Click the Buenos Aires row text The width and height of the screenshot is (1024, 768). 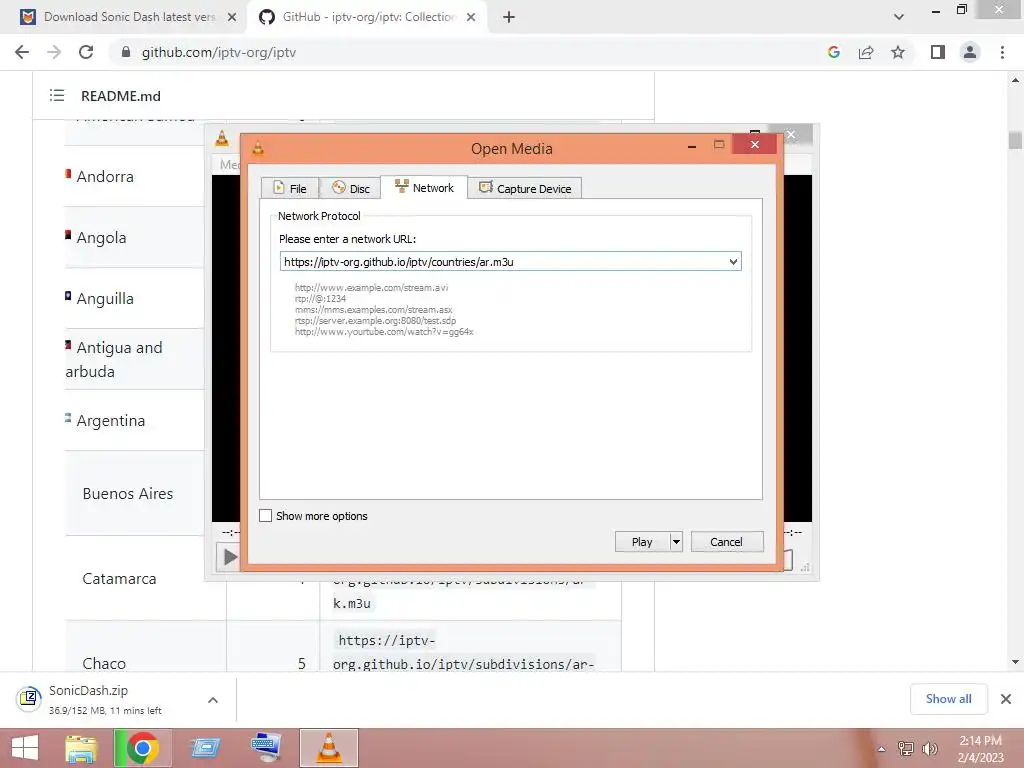[128, 494]
